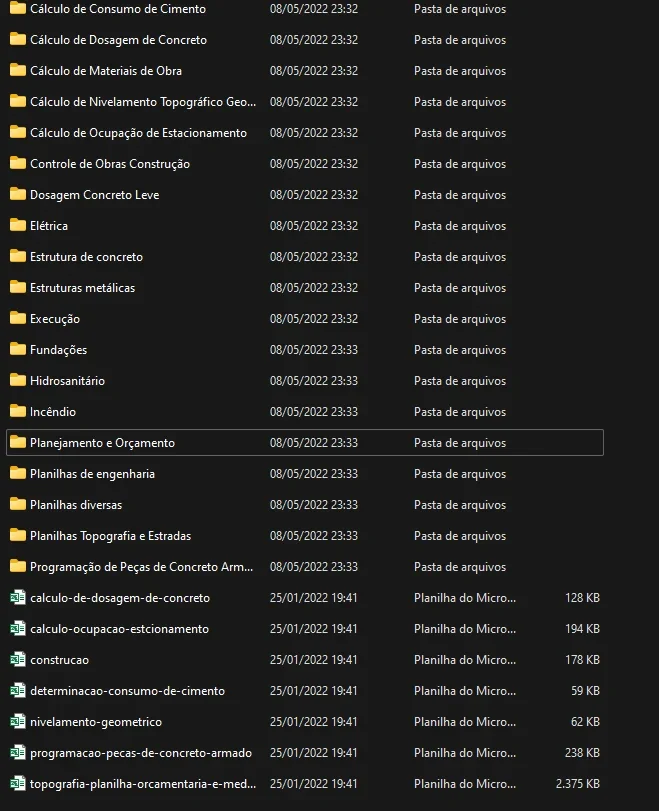The height and width of the screenshot is (811, 659).
Task: Select folder icon for Fundações
Action: pyautogui.click(x=18, y=349)
